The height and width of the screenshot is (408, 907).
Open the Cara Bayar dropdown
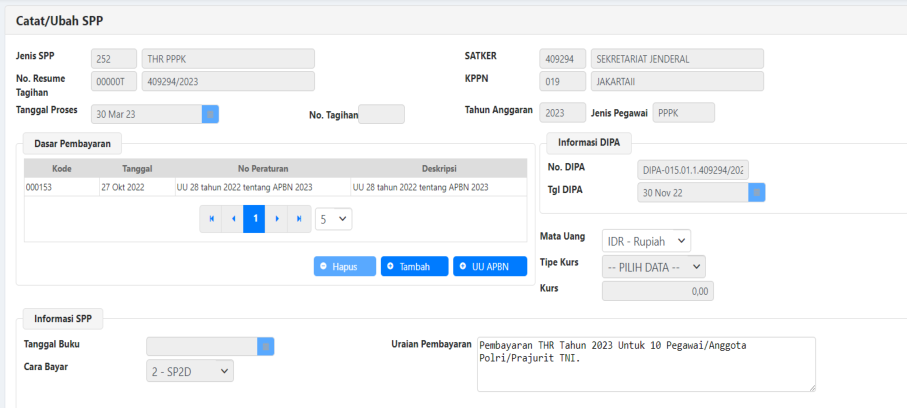point(190,371)
